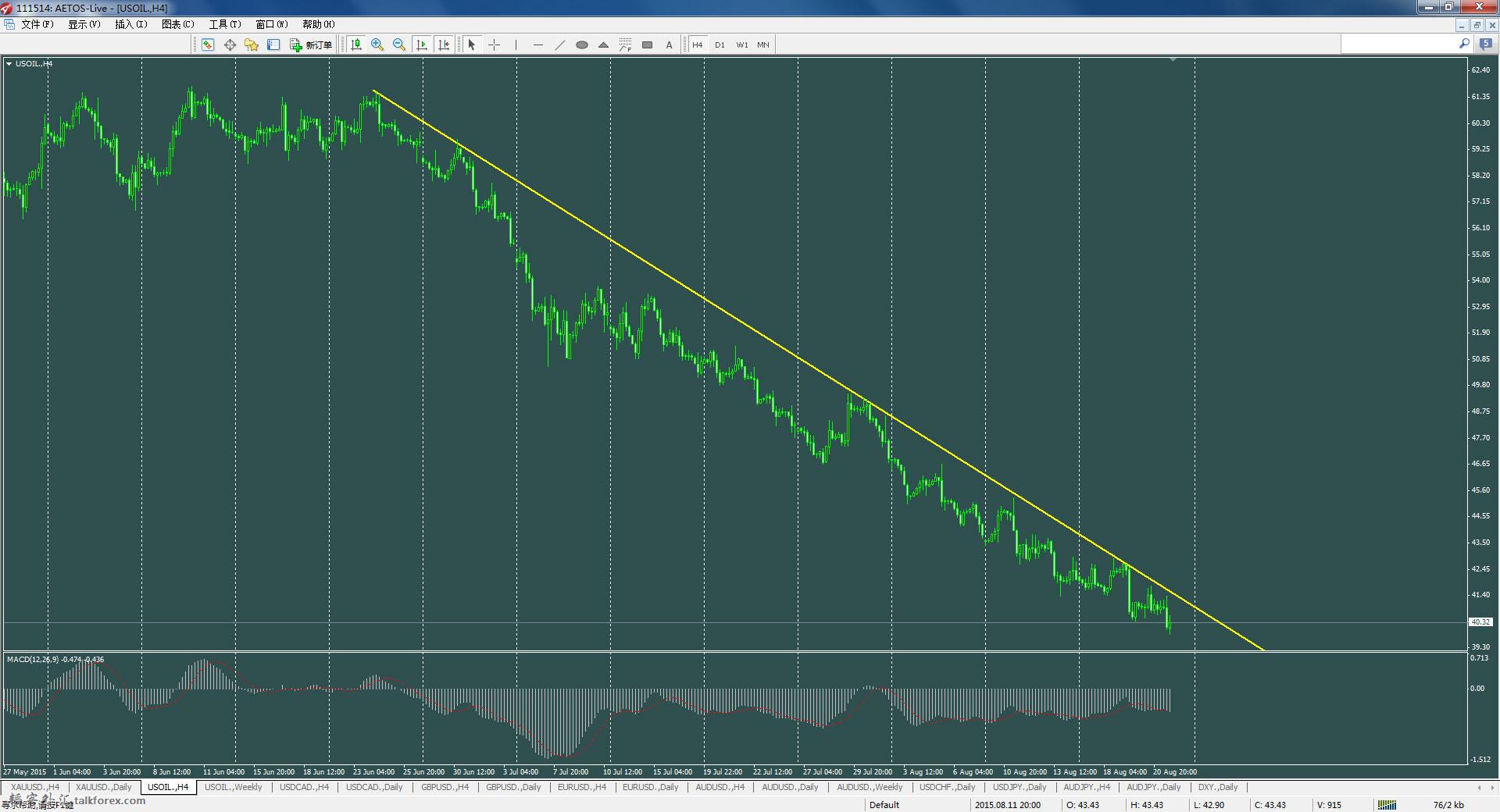Switch to MN timeframe
Viewport: 1500px width, 812px height.
pyautogui.click(x=763, y=45)
